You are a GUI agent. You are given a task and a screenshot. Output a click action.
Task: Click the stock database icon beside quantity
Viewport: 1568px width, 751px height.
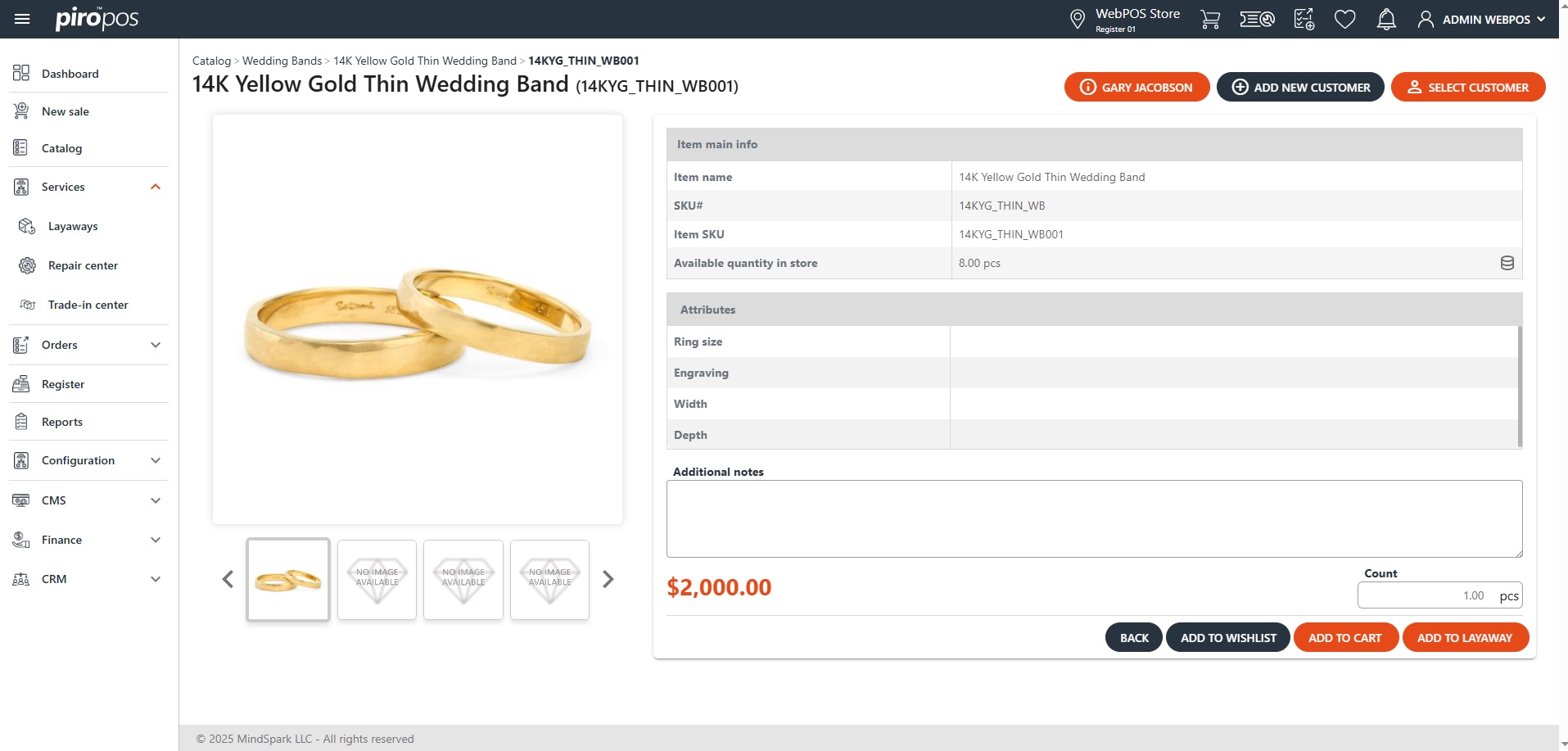[1507, 263]
